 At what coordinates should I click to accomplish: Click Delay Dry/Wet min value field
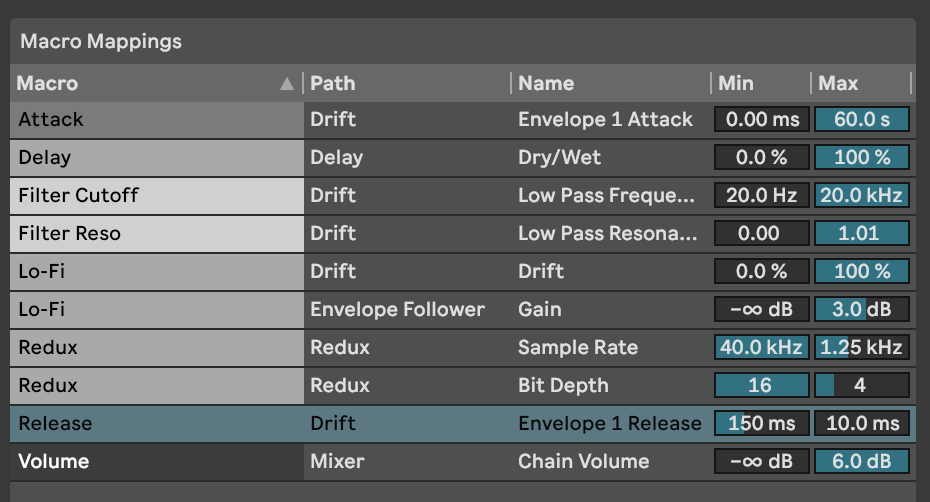tap(762, 157)
